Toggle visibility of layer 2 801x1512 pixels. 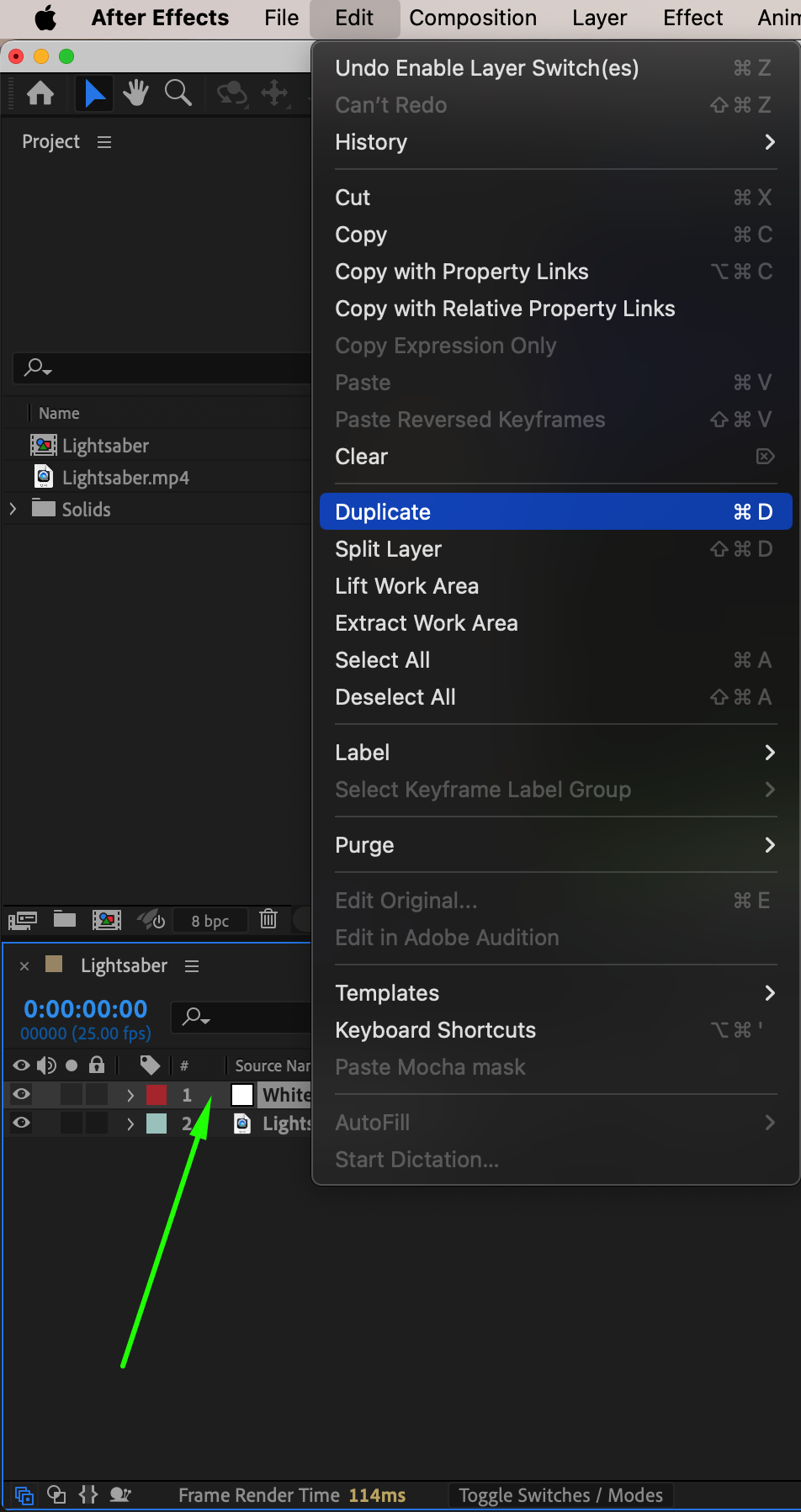(22, 1123)
